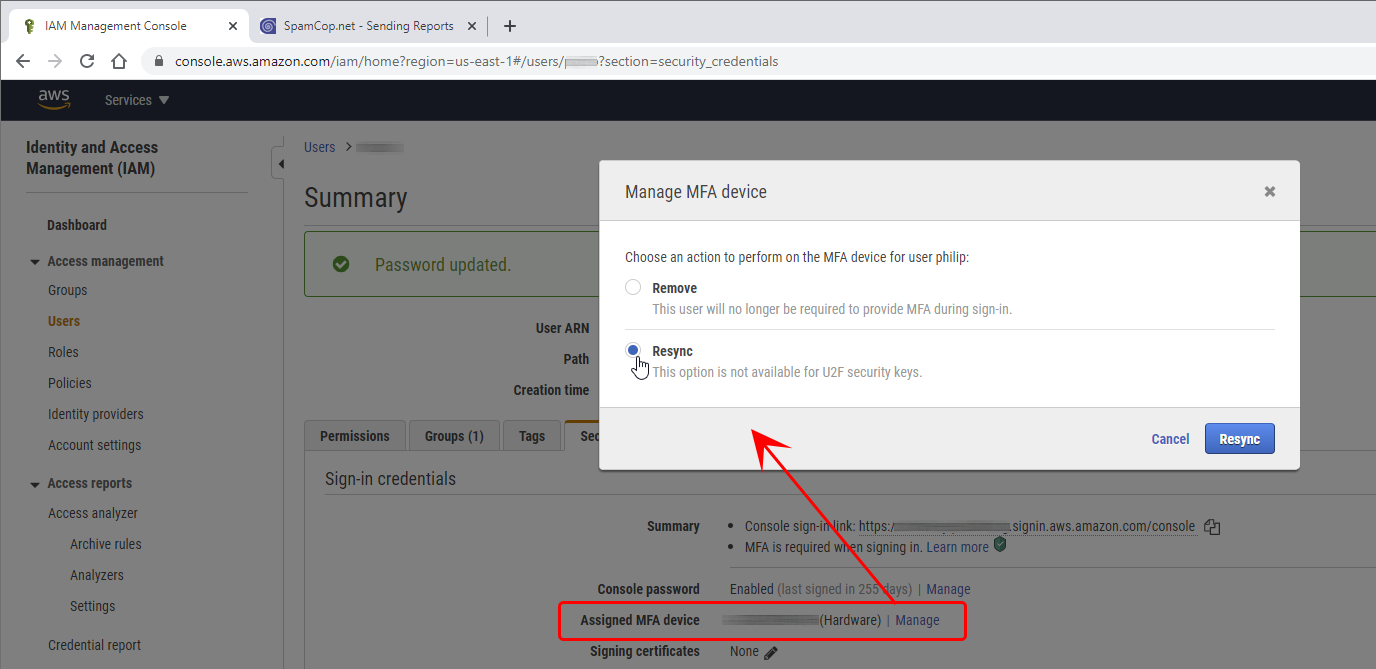Click the blue Resync button

click(1239, 439)
